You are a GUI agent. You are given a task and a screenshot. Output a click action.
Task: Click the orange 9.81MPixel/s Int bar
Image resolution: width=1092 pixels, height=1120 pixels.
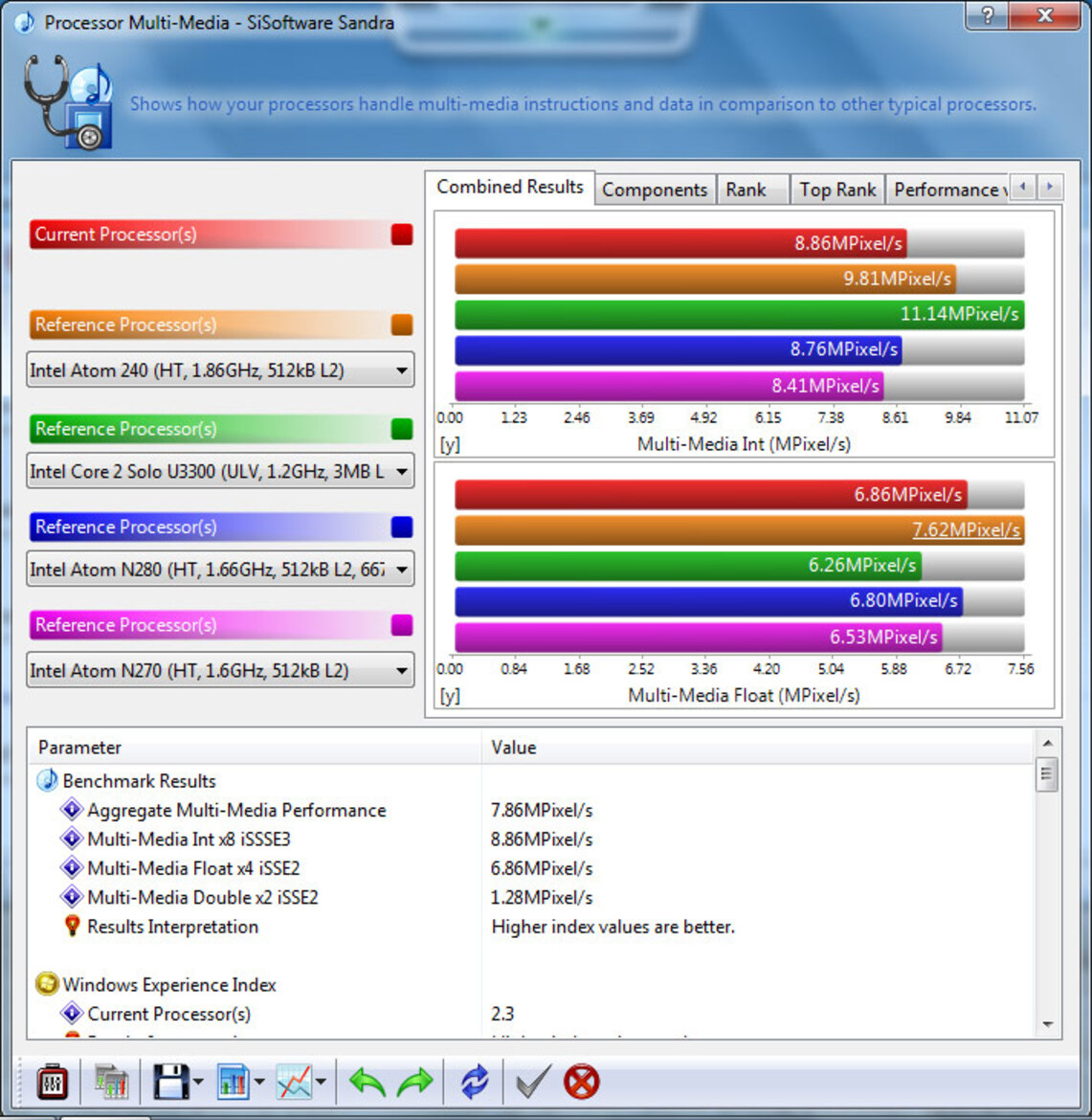point(705,279)
